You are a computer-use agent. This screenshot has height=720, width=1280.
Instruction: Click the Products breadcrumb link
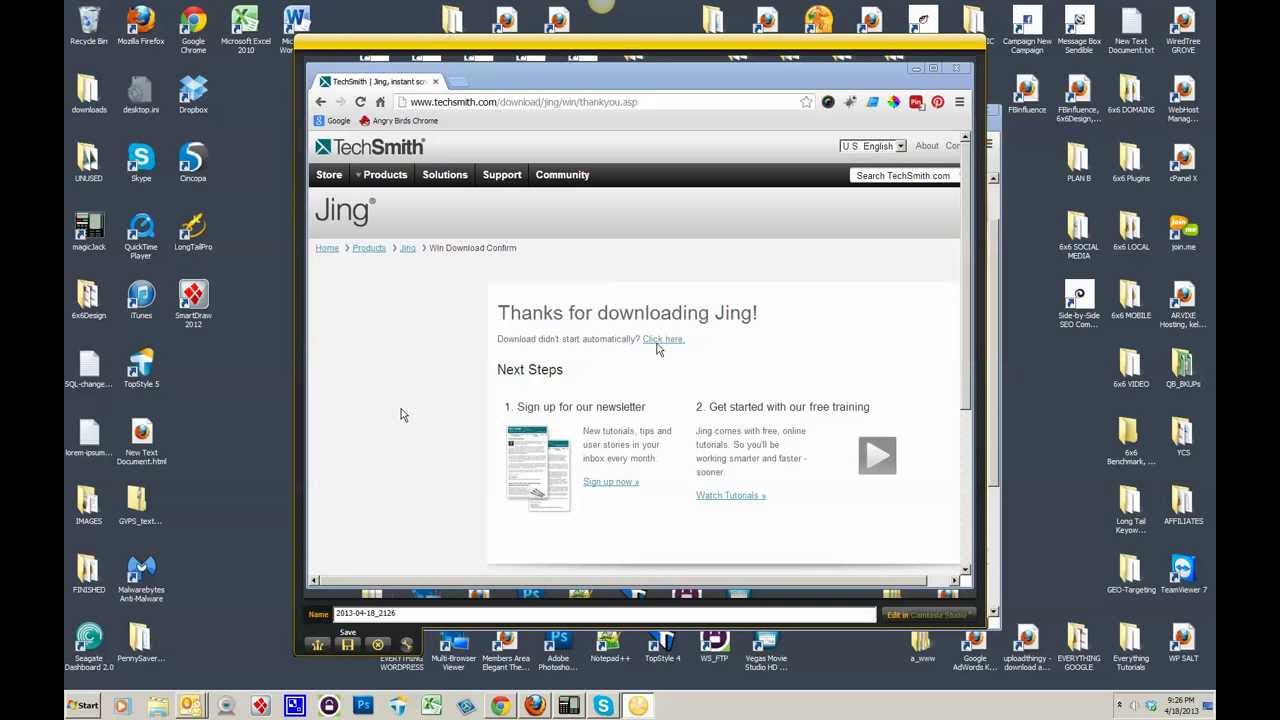pyautogui.click(x=369, y=248)
